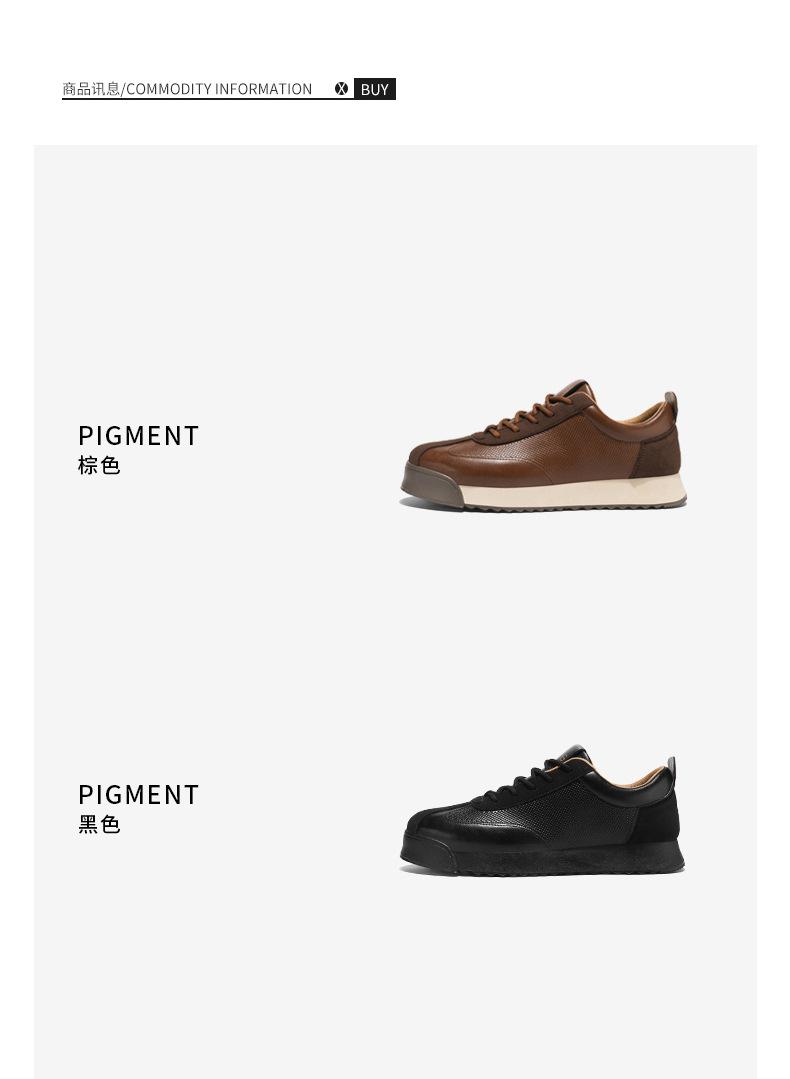Click the brown shoe's laces
The height and width of the screenshot is (1079, 790).
click(527, 415)
